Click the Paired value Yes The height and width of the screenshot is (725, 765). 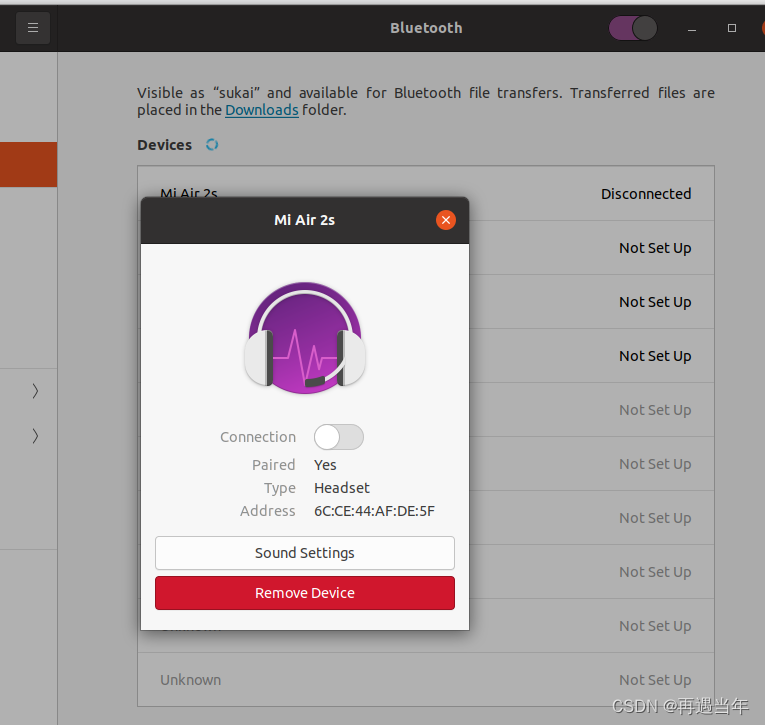point(325,465)
